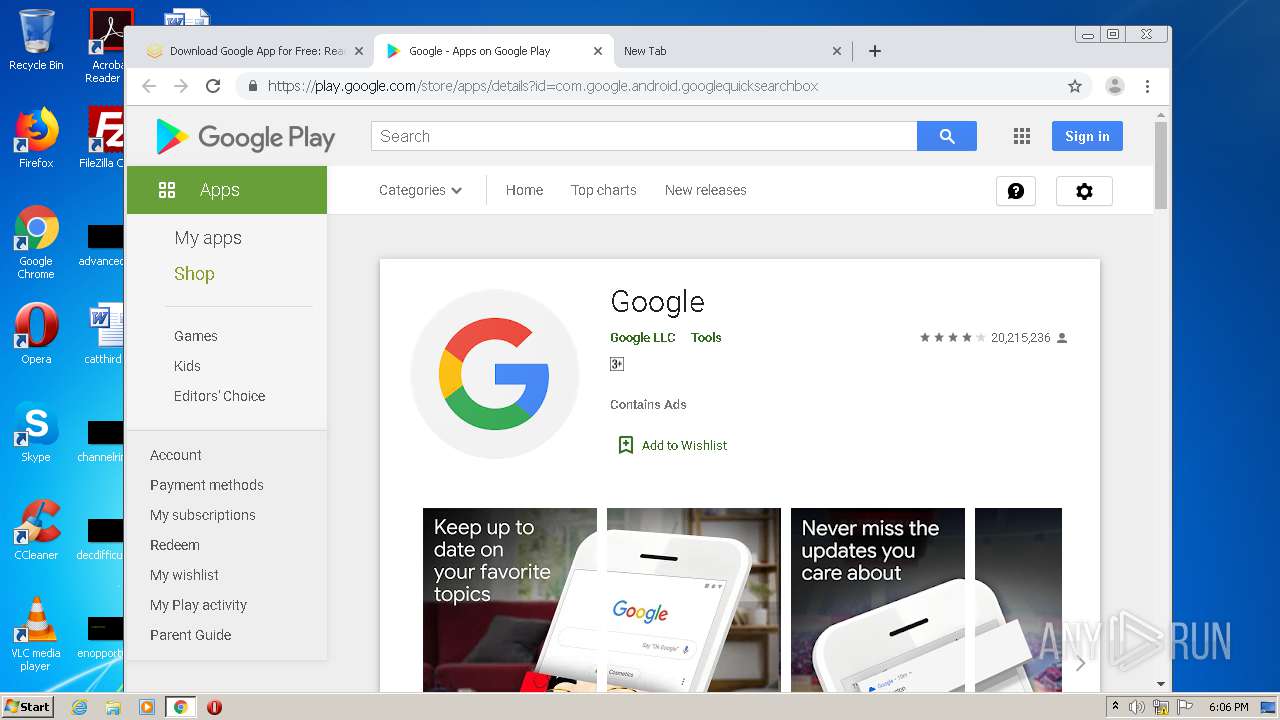Open the Tools category link

pyautogui.click(x=706, y=338)
